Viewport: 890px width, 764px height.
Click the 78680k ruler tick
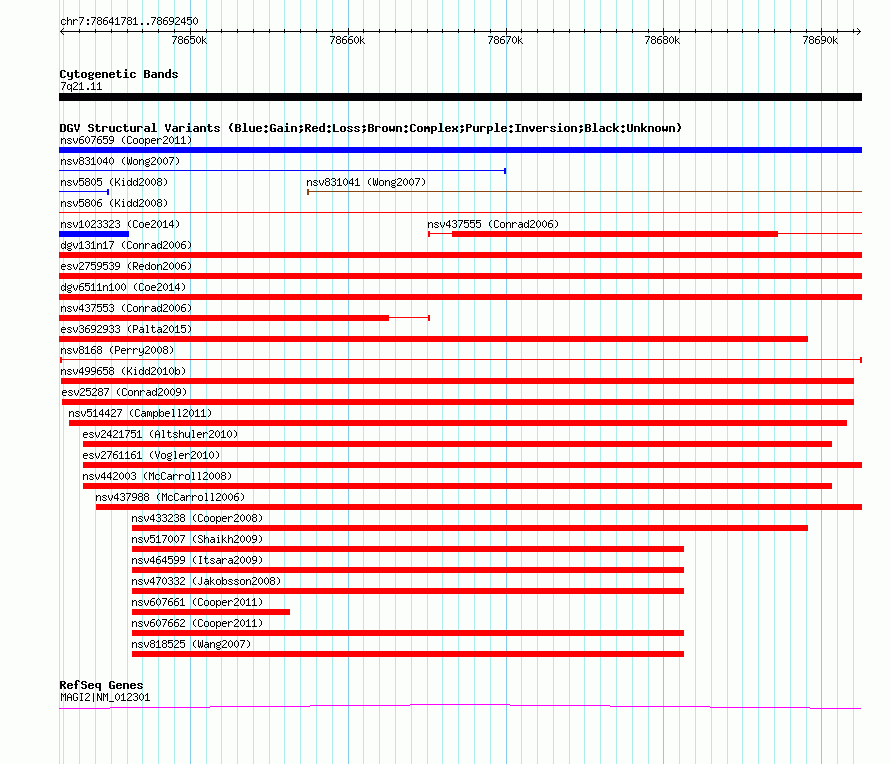click(662, 40)
